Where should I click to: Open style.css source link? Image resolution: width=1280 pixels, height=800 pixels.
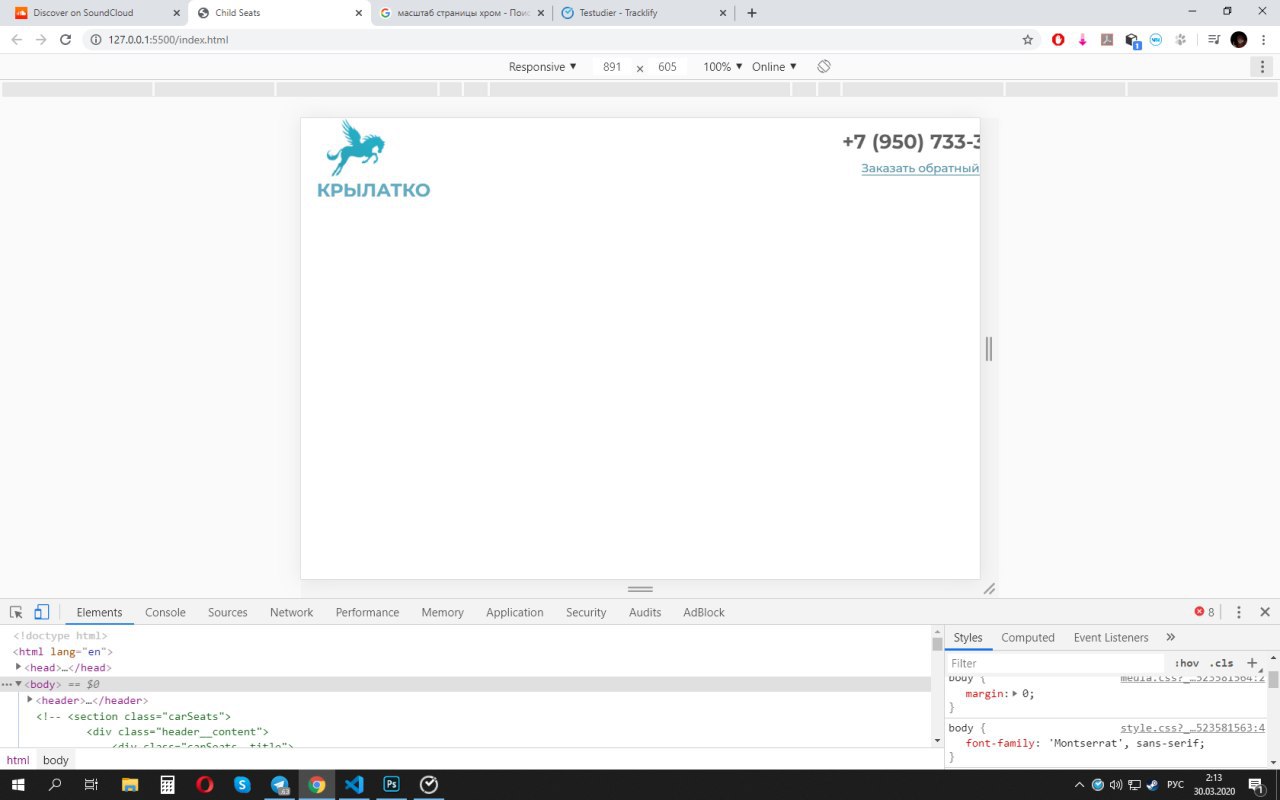pos(1192,728)
